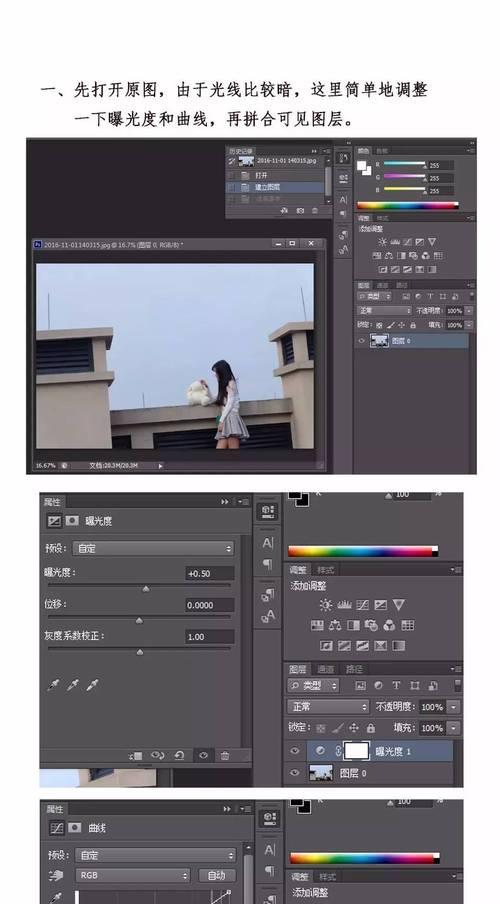Toggle eye of 图层 0 below 曝光度 1
500x904 pixels.
point(295,773)
